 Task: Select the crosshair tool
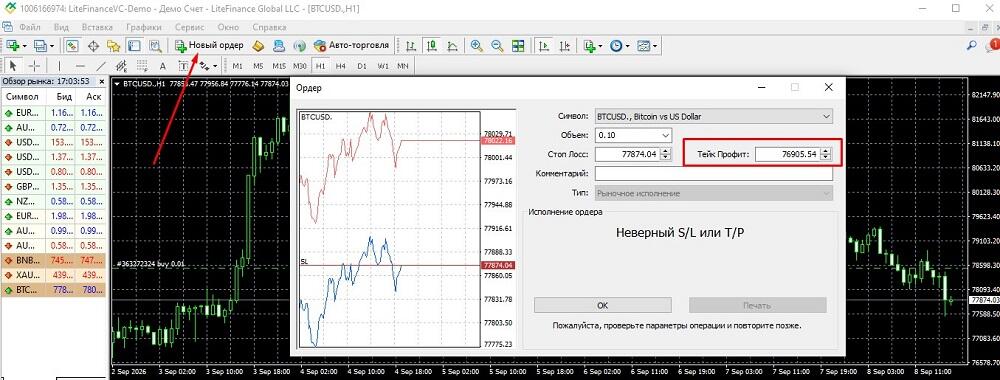pyautogui.click(x=34, y=66)
